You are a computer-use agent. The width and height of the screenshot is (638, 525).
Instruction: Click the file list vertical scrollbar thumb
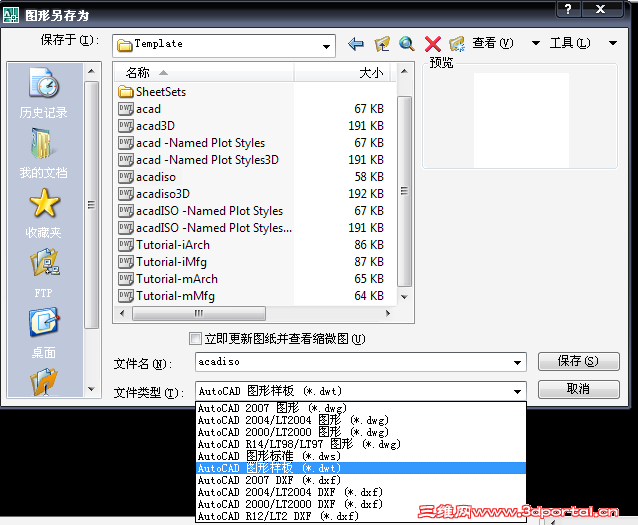404,191
